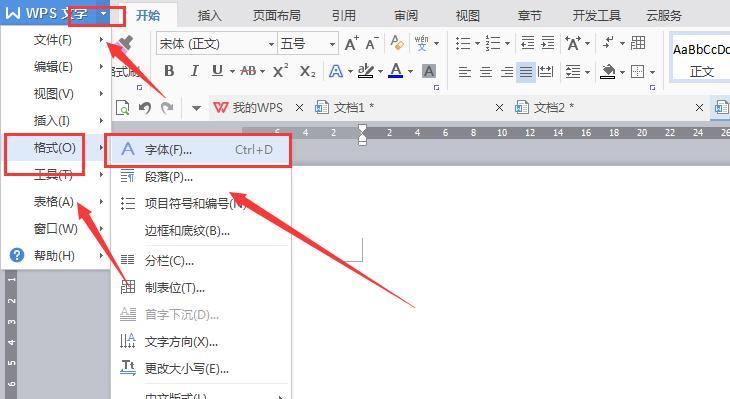730x399 pixels.
Task: Insert numbered list
Action: [493, 44]
